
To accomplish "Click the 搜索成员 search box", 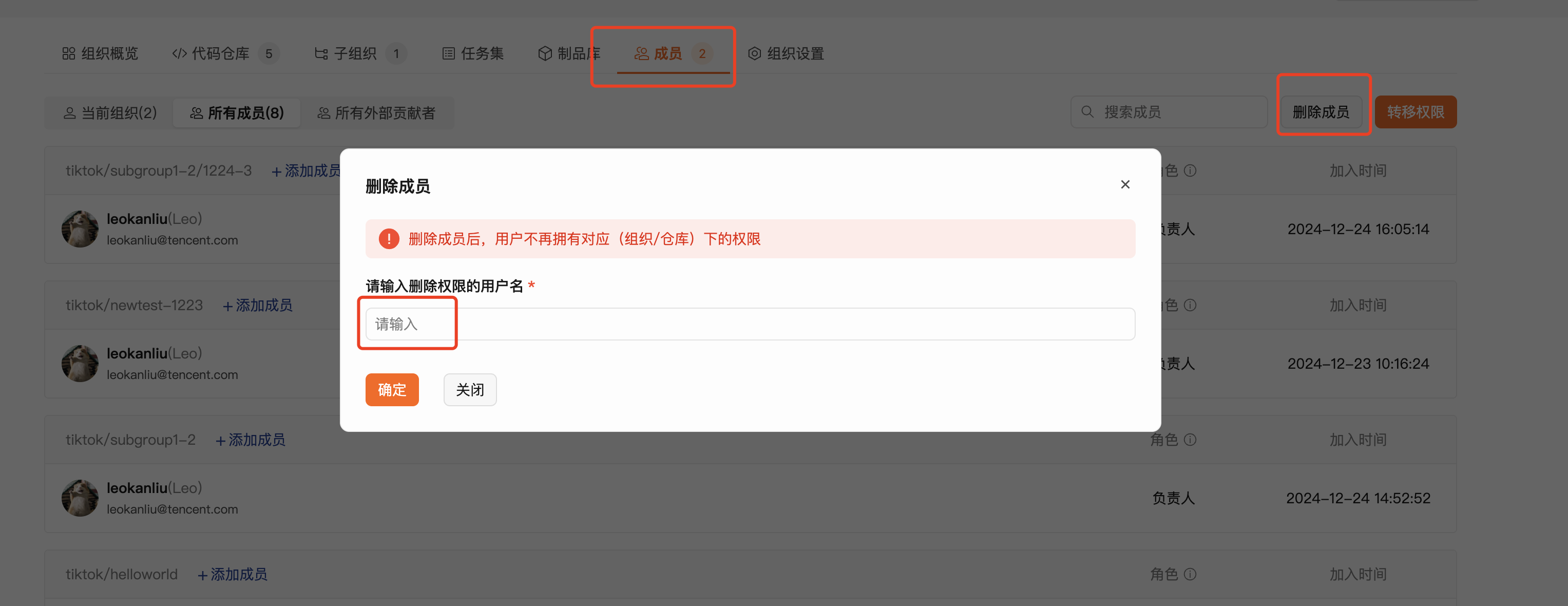I will (1169, 112).
